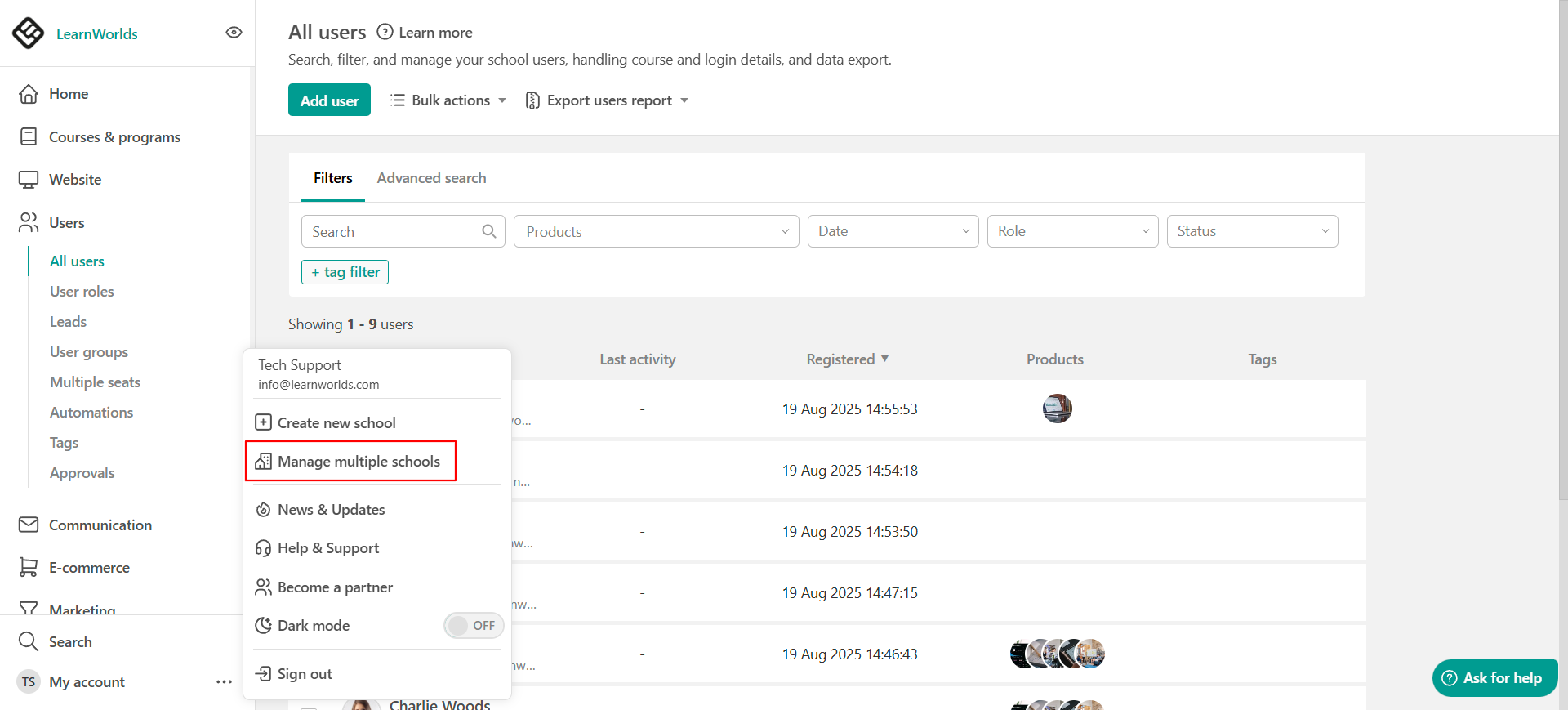Click the LearnWorlds diamond logo icon

click(29, 33)
